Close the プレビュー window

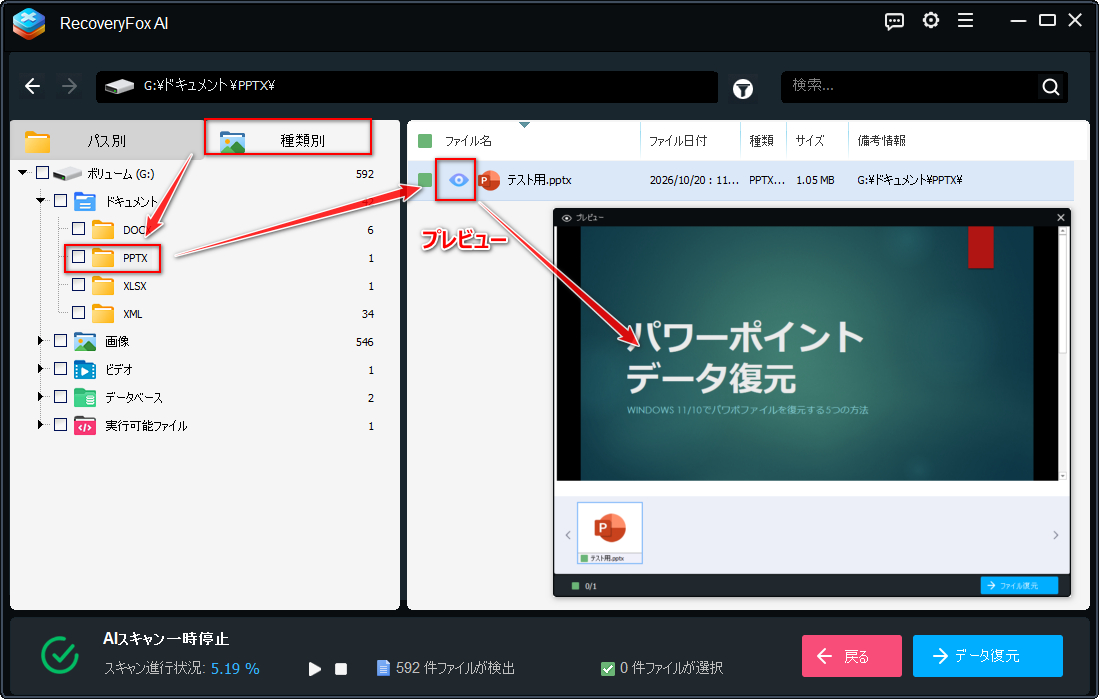(x=1060, y=217)
